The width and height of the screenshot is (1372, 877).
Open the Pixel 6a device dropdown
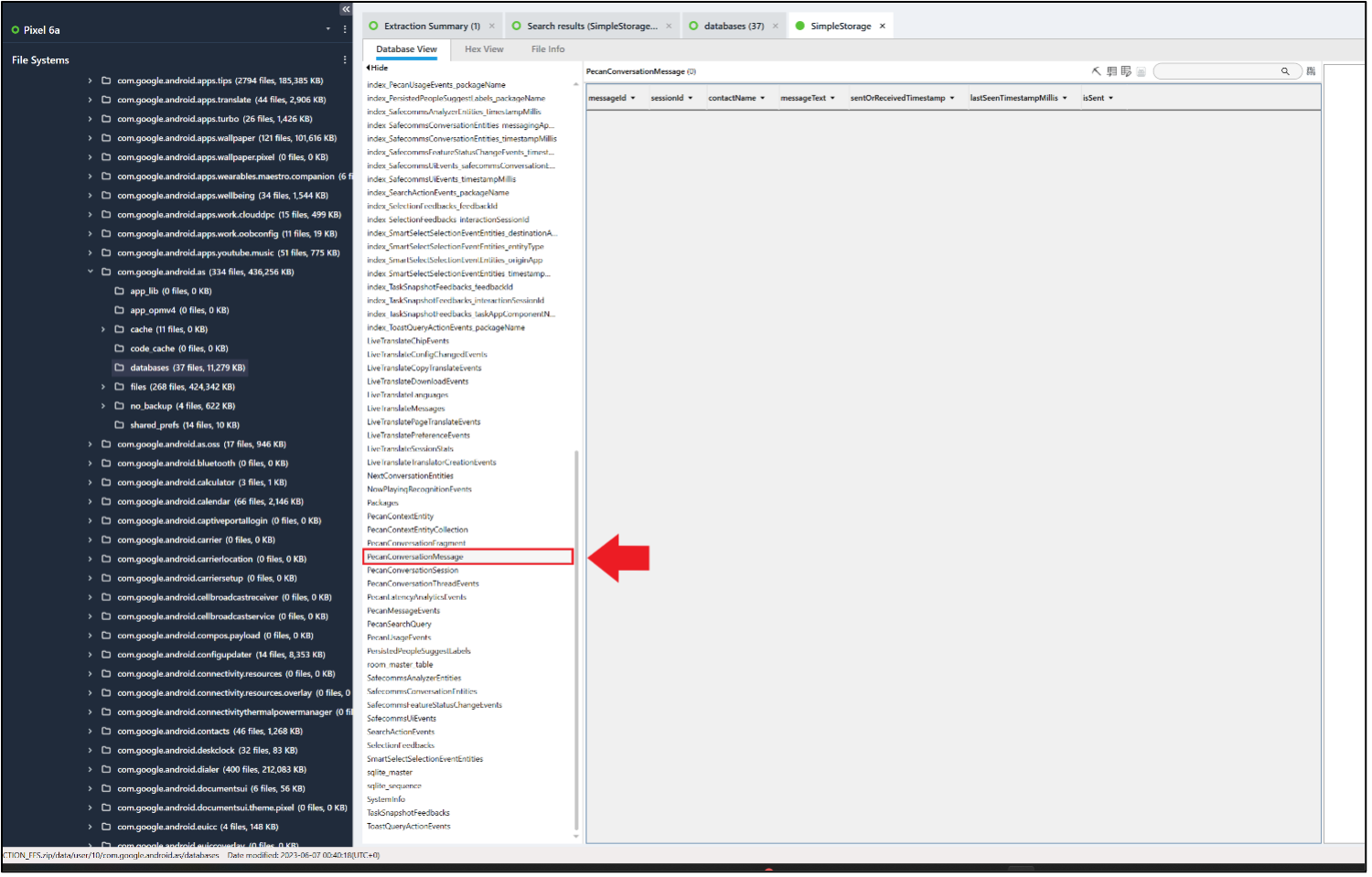(x=328, y=30)
